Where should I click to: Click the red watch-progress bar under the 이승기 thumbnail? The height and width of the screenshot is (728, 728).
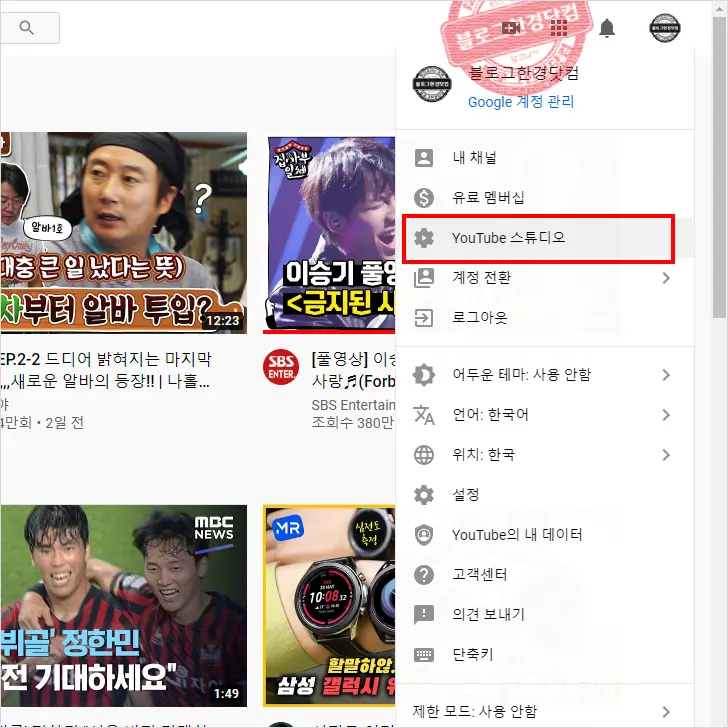pyautogui.click(x=329, y=332)
